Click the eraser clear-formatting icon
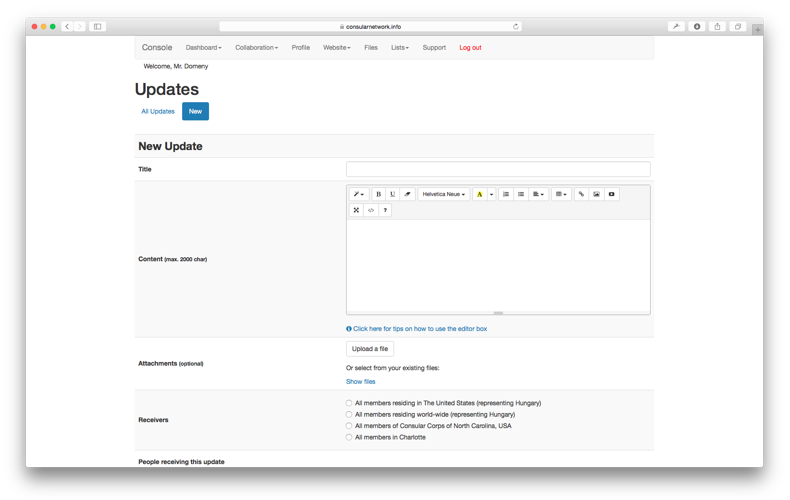Viewport: 790px width, 500px height. tap(407, 194)
